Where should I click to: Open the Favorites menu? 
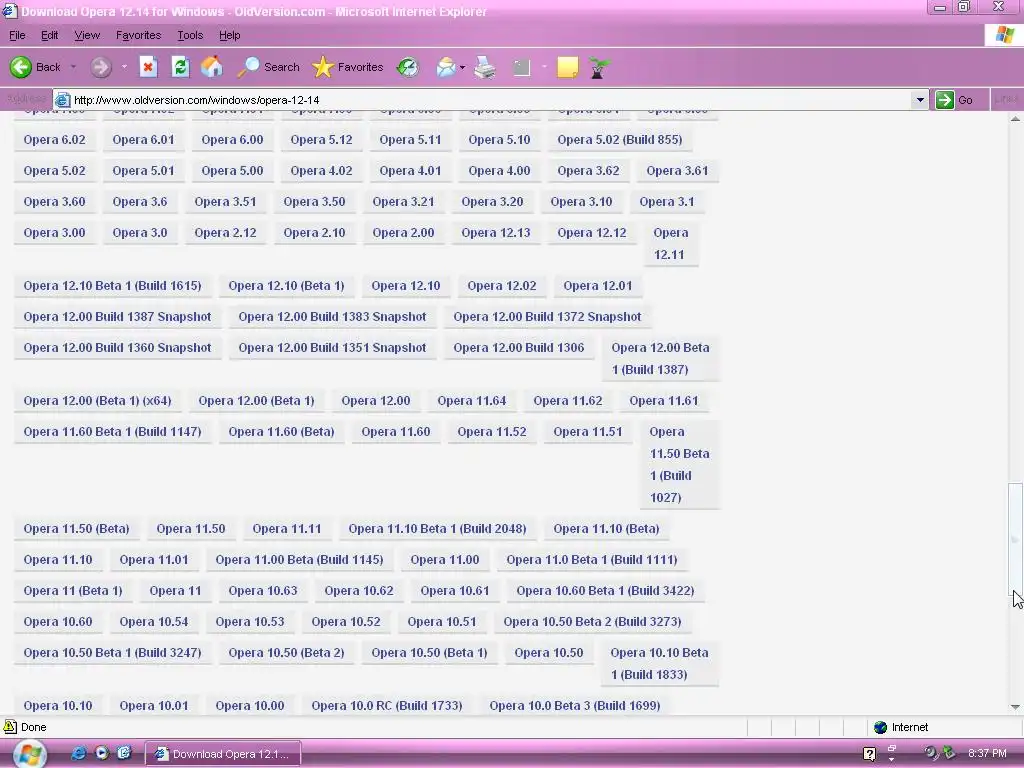(x=138, y=35)
